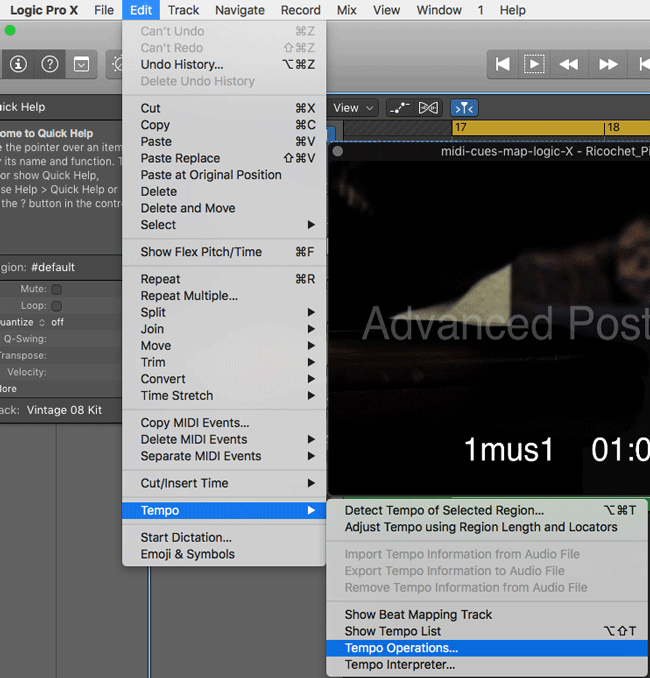Click the Vintage 08 Kit track name
Screen dimensions: 650x678
(64, 410)
